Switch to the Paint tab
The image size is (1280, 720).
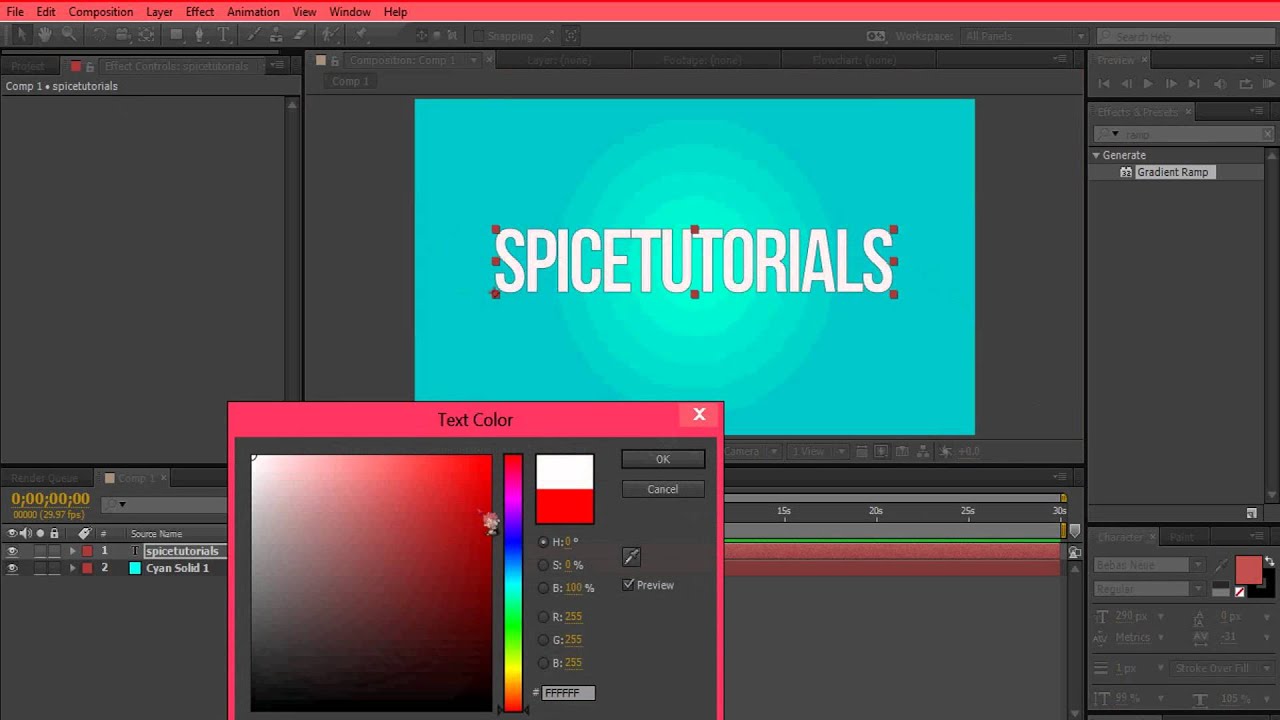[x=1181, y=537]
